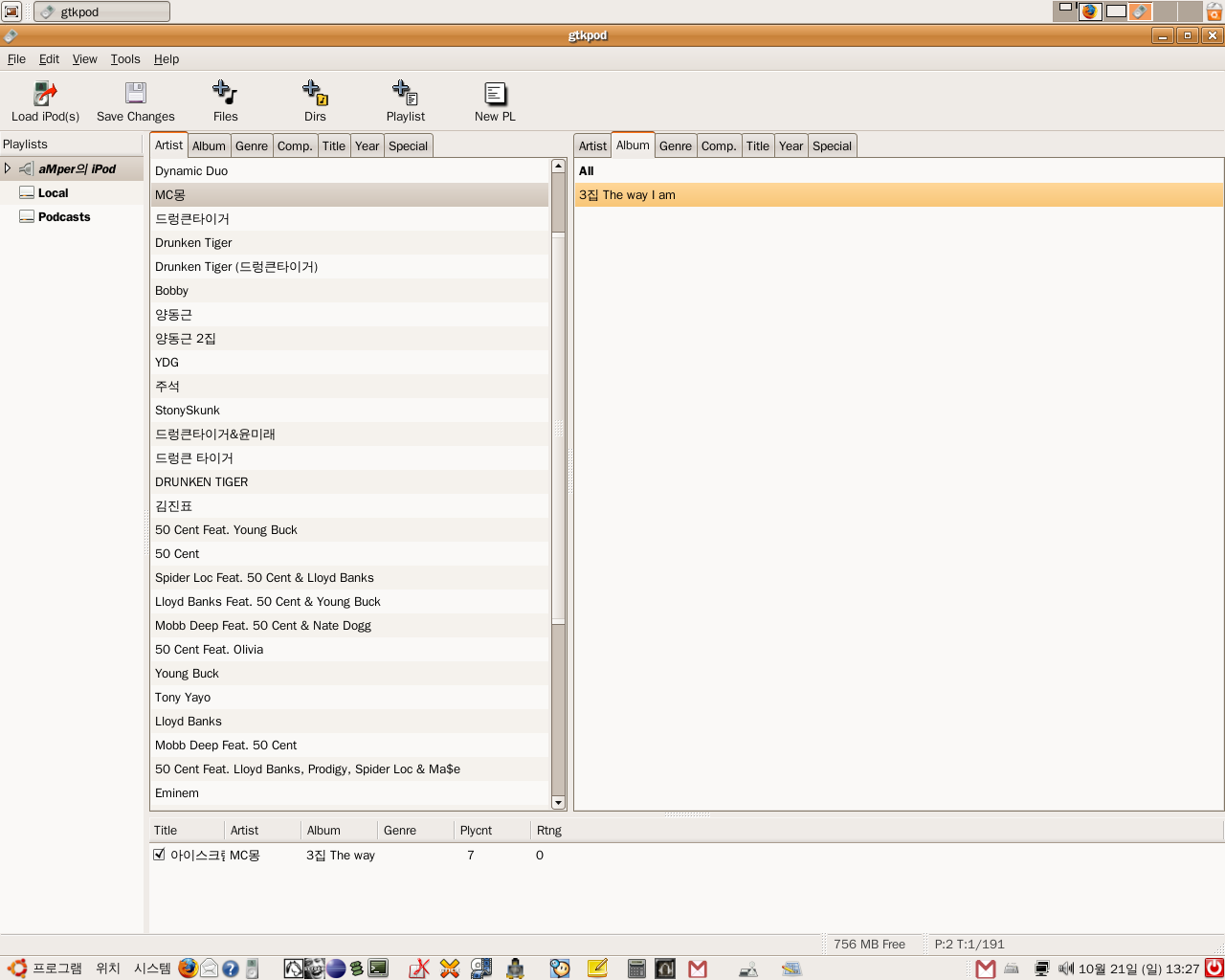The width and height of the screenshot is (1225, 980).
Task: Open the Tools menu
Action: [x=125, y=58]
